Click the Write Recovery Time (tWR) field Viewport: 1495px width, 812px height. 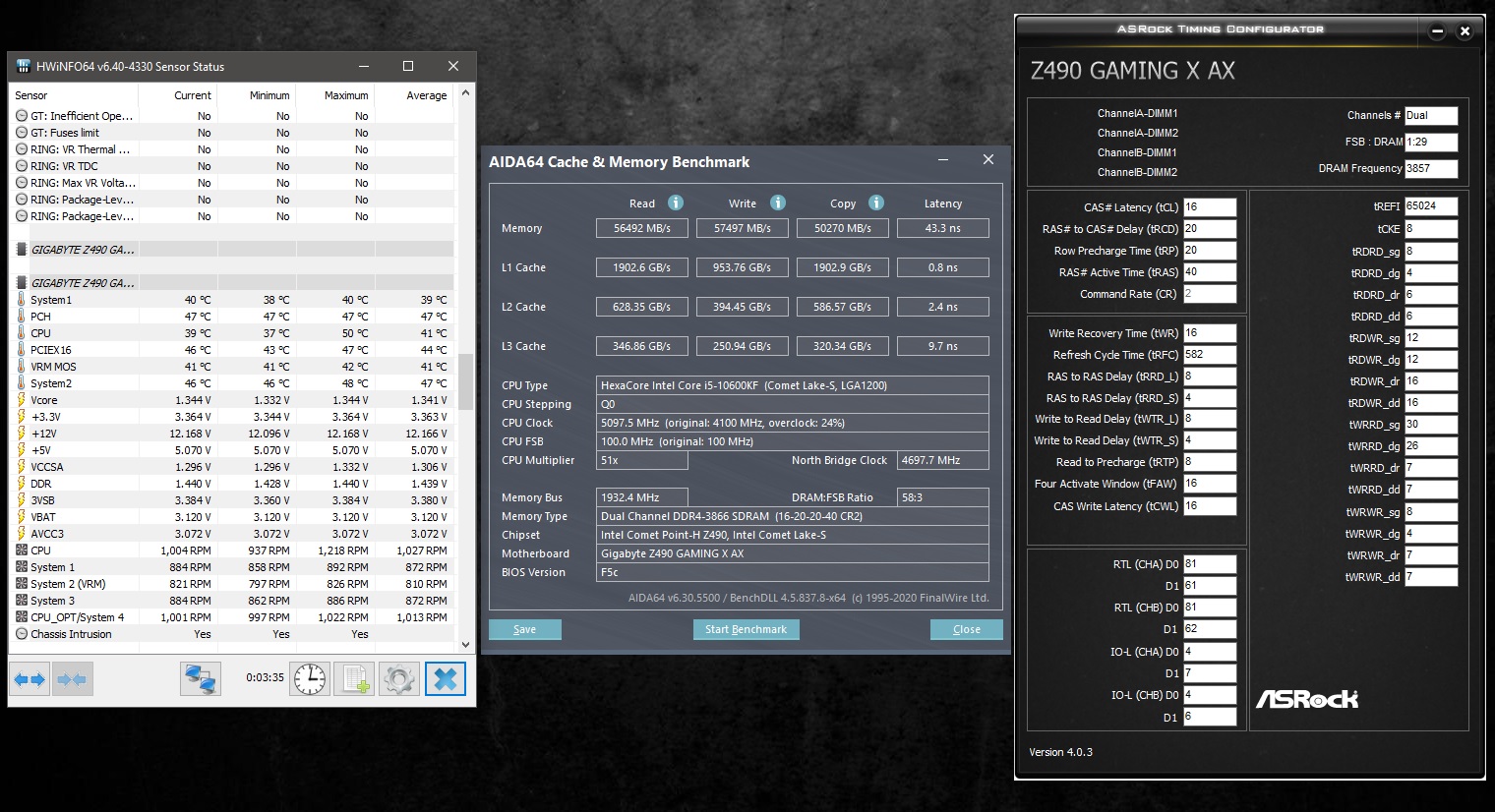tap(1209, 333)
